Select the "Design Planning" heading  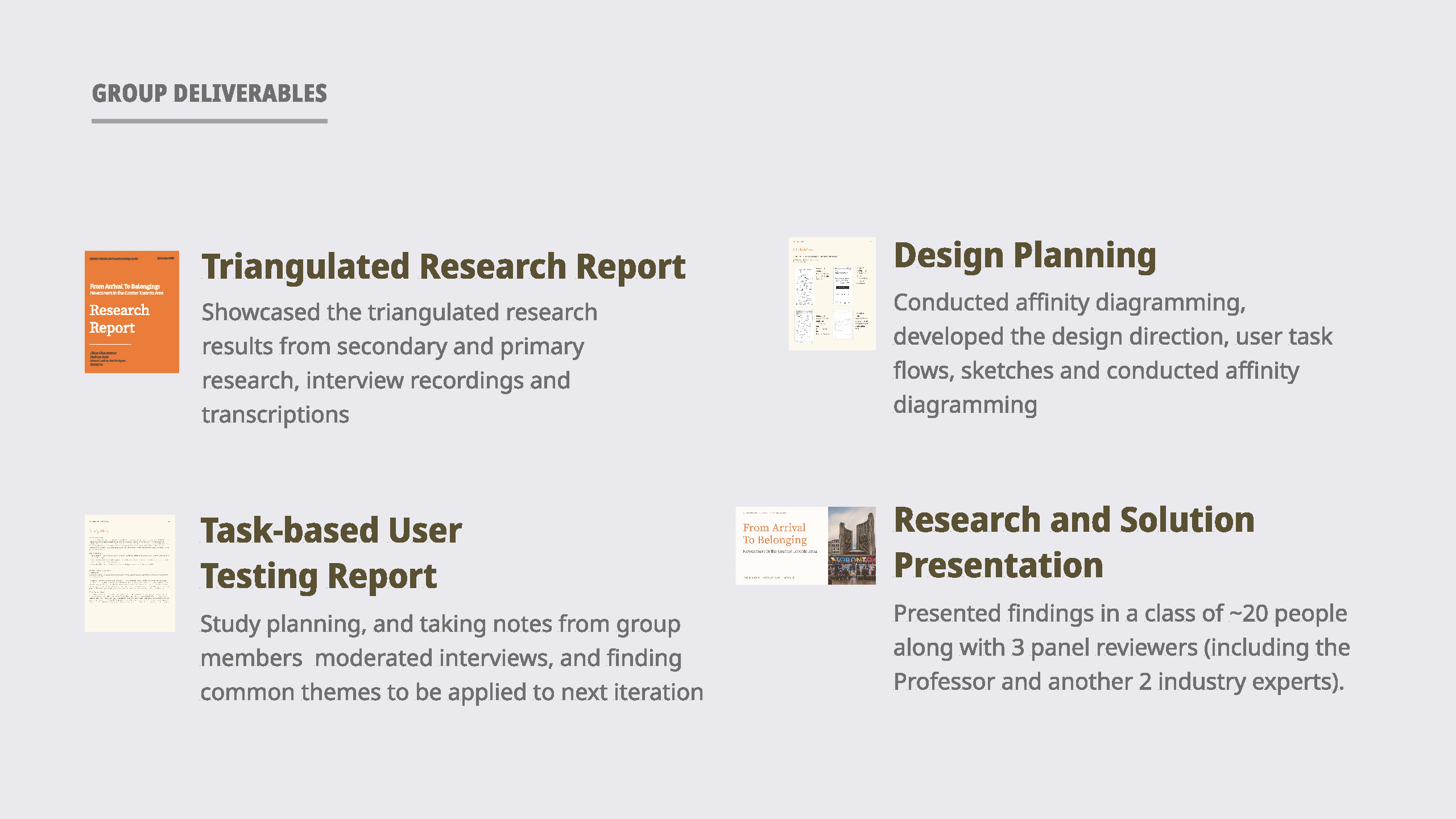(x=1025, y=255)
